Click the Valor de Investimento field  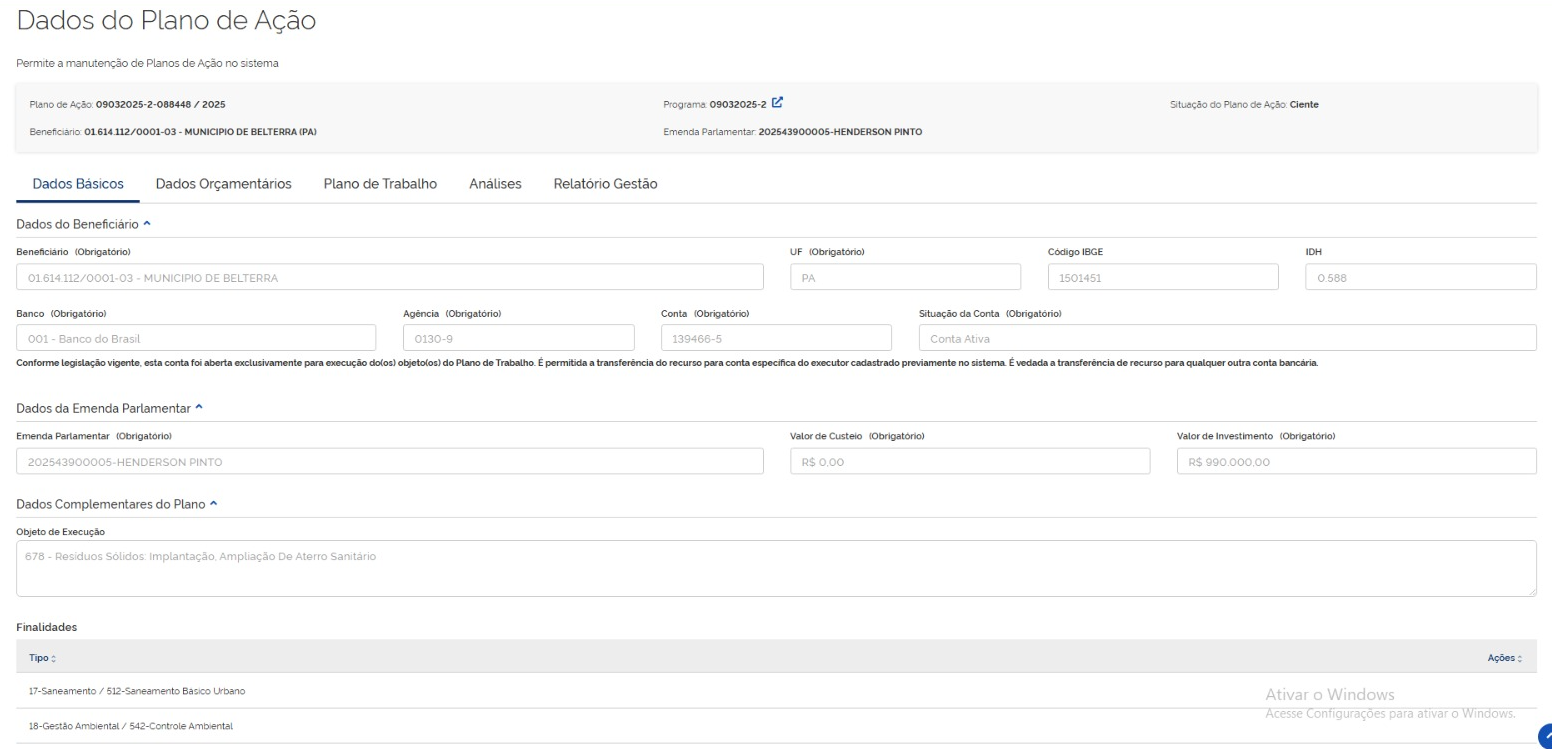[1356, 461]
